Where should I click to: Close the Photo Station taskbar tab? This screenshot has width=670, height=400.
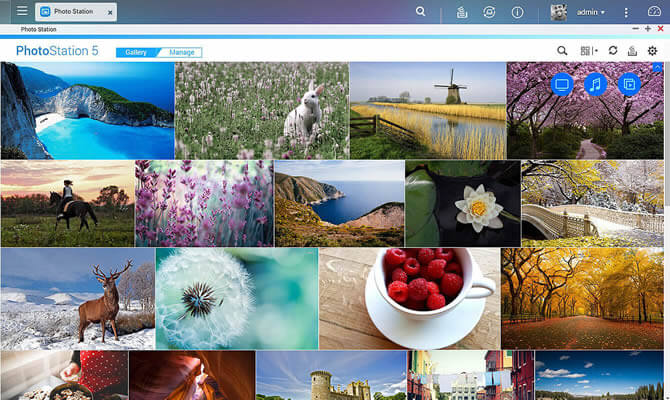click(x=109, y=13)
